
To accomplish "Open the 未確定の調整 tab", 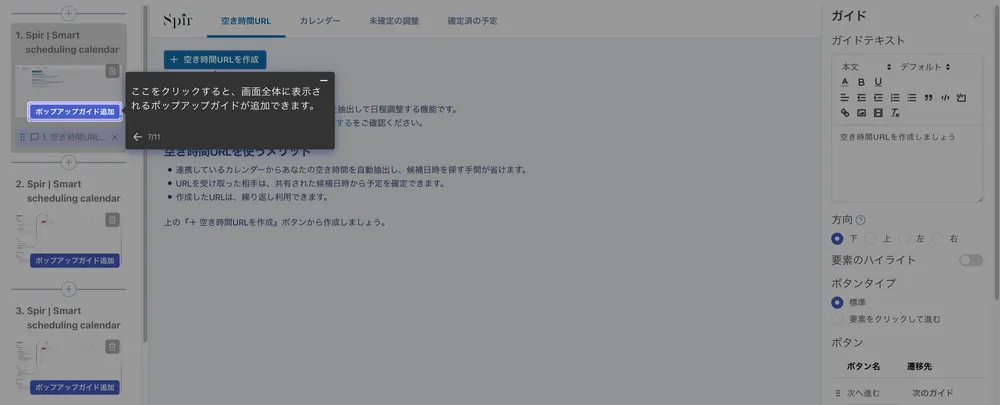I will click(394, 20).
